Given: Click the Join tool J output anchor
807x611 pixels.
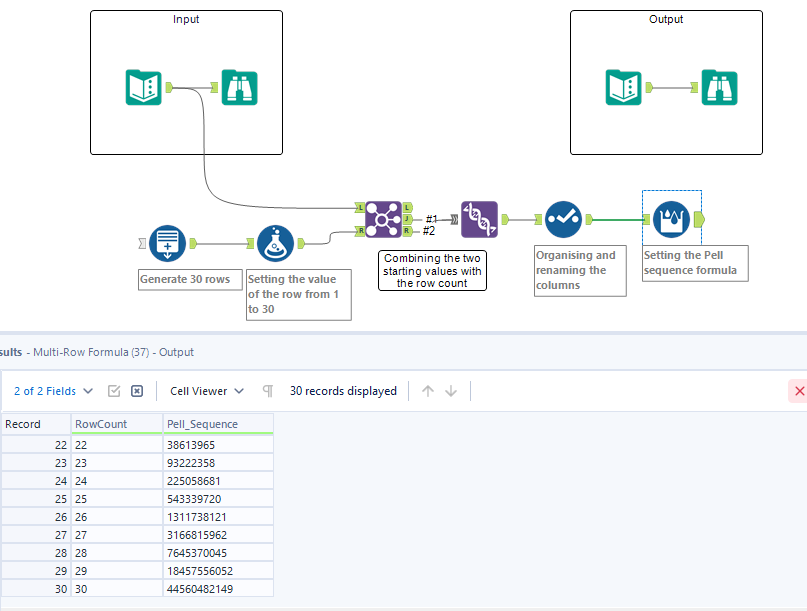Looking at the screenshot, I should [x=407, y=219].
